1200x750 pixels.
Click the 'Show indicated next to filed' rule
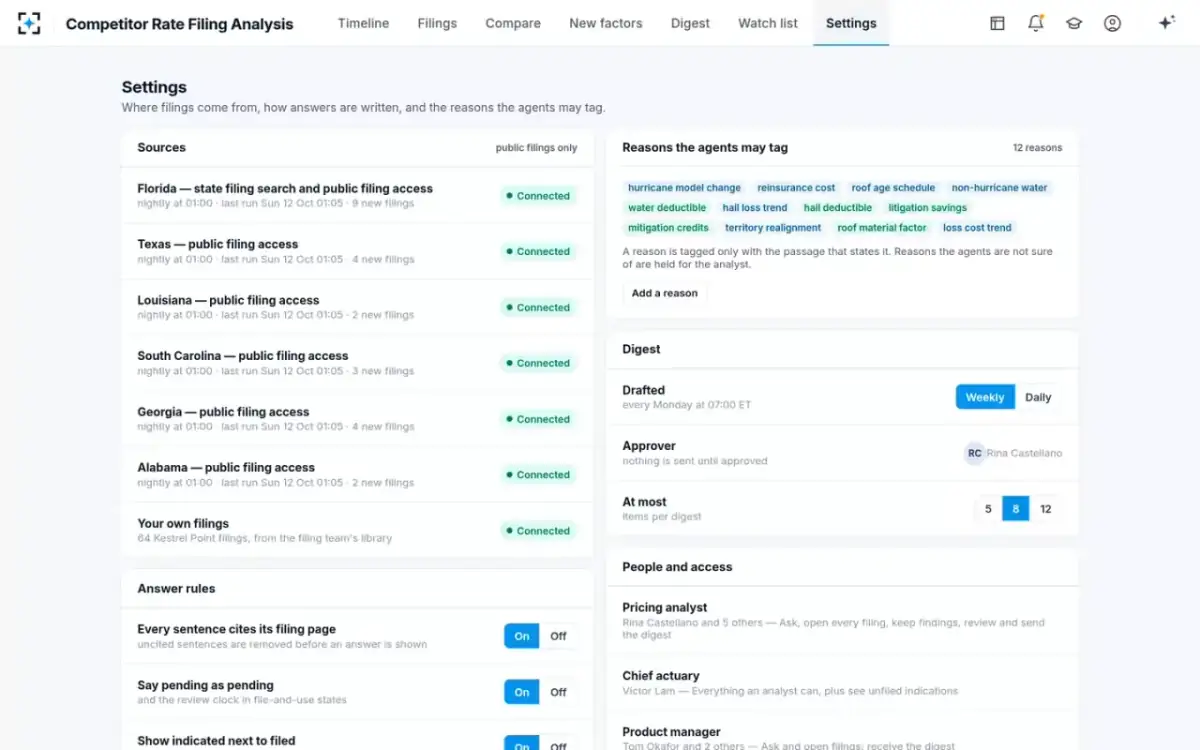[x=216, y=741]
